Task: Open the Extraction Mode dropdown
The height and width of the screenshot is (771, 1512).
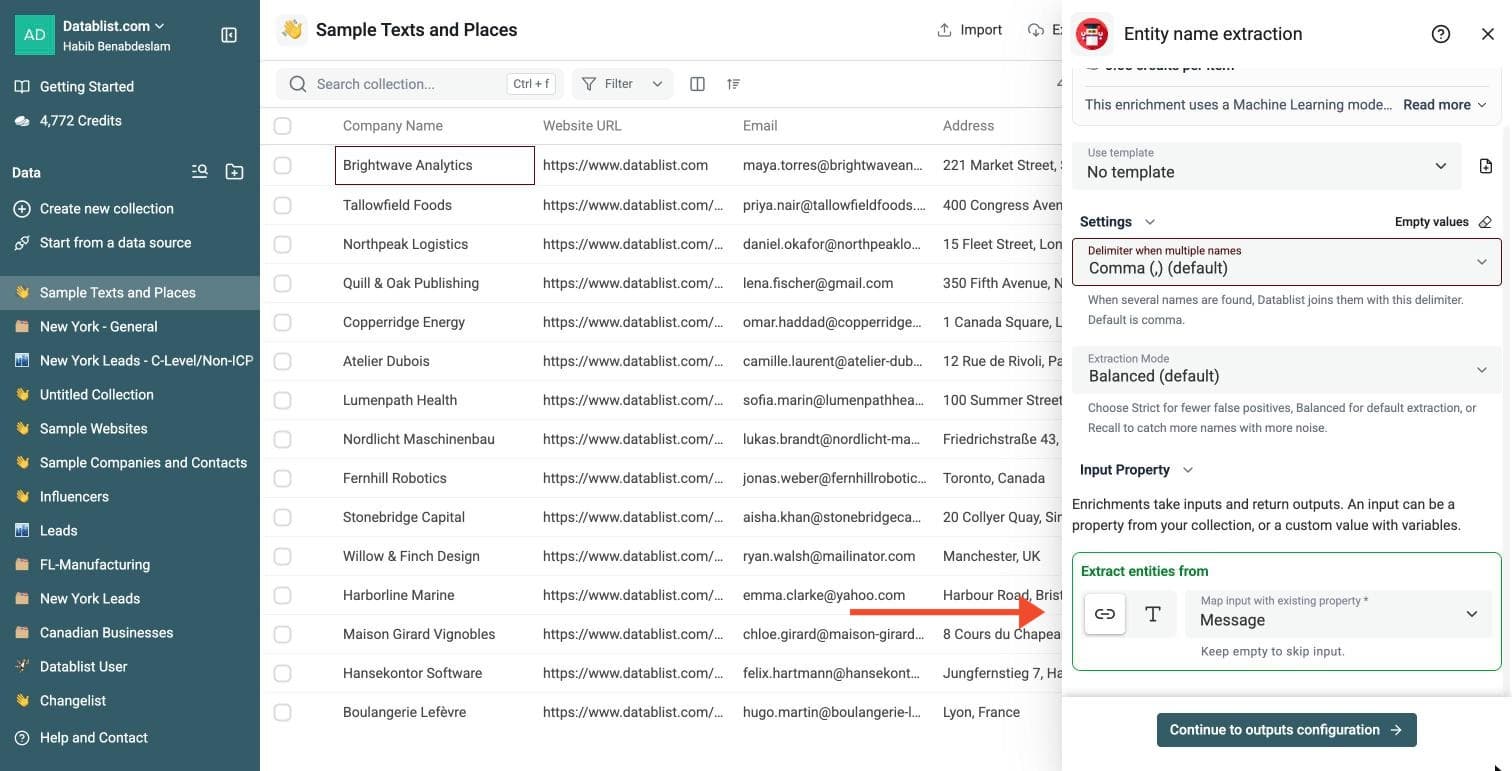Action: coord(1287,370)
